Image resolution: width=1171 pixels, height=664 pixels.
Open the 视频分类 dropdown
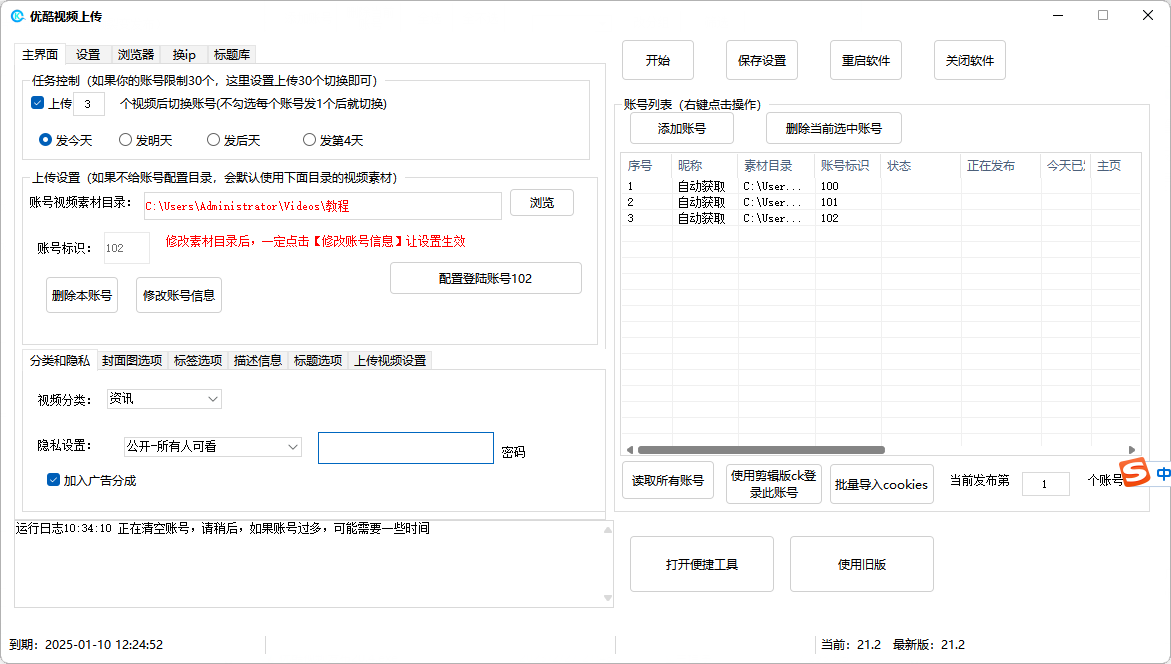pos(164,399)
